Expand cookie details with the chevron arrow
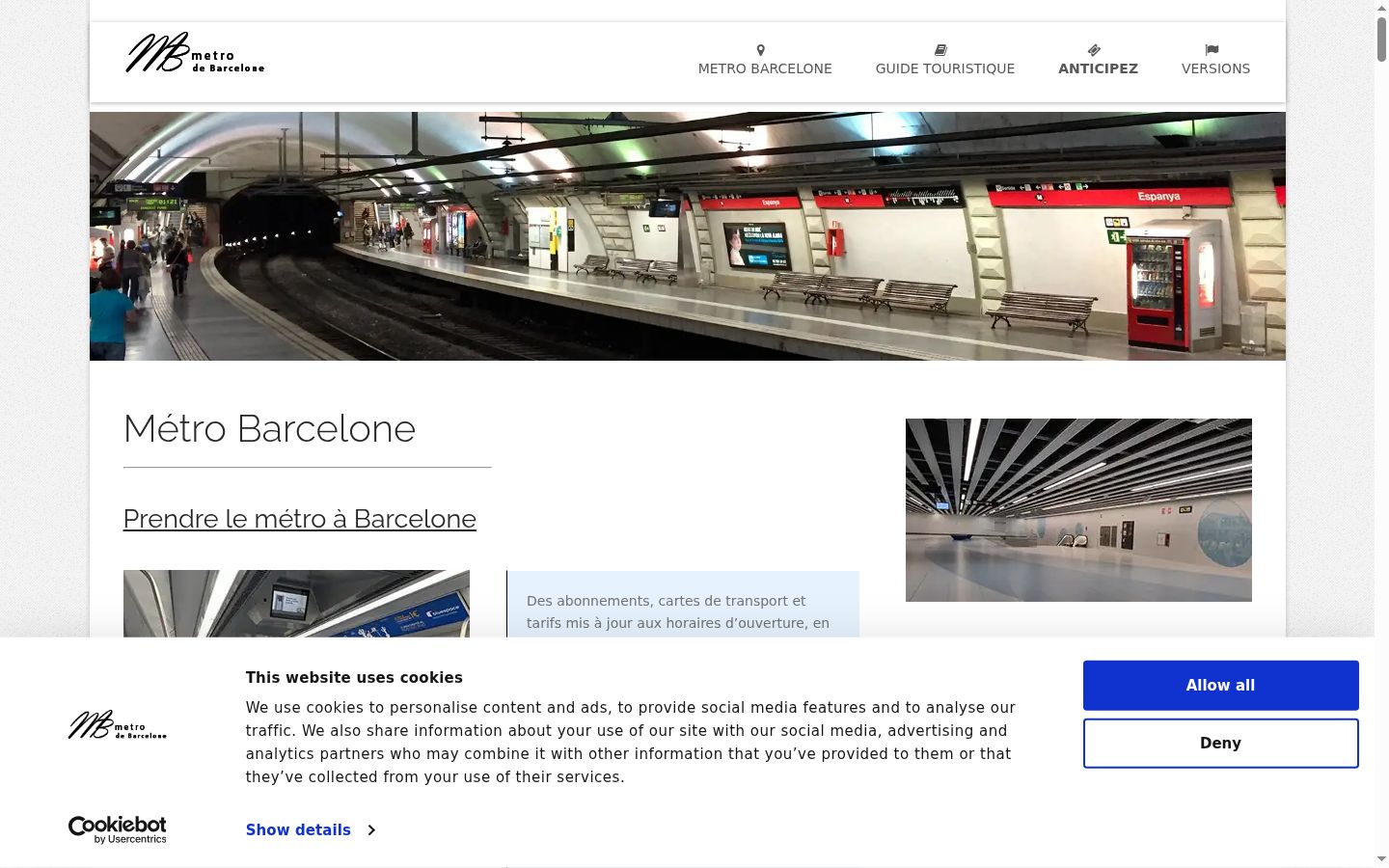Image resolution: width=1389 pixels, height=868 pixels. tap(371, 830)
